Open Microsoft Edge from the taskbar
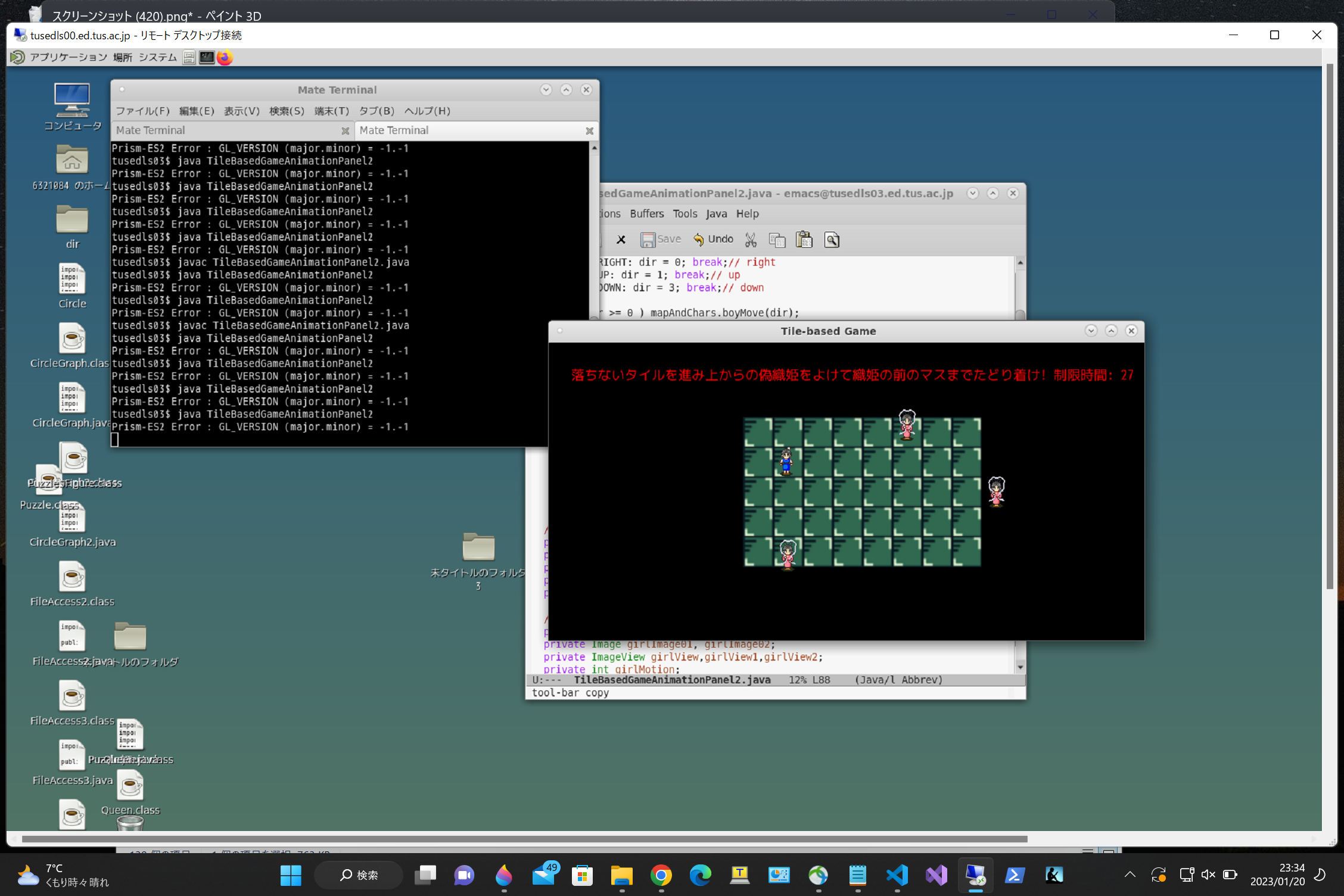 pyautogui.click(x=700, y=875)
